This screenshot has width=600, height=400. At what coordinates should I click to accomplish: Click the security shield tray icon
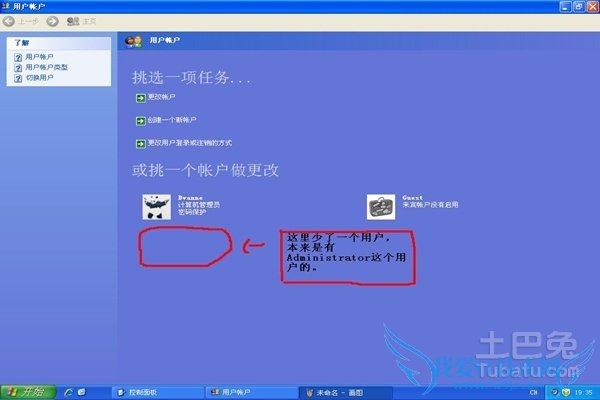tap(566, 392)
